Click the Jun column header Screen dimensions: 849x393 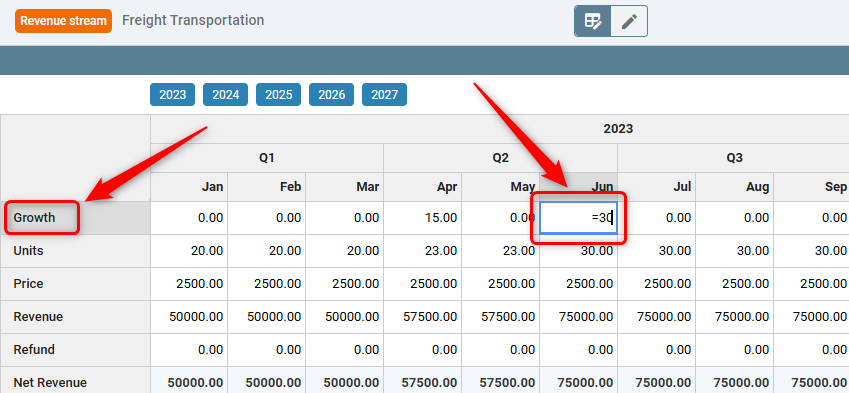point(579,187)
